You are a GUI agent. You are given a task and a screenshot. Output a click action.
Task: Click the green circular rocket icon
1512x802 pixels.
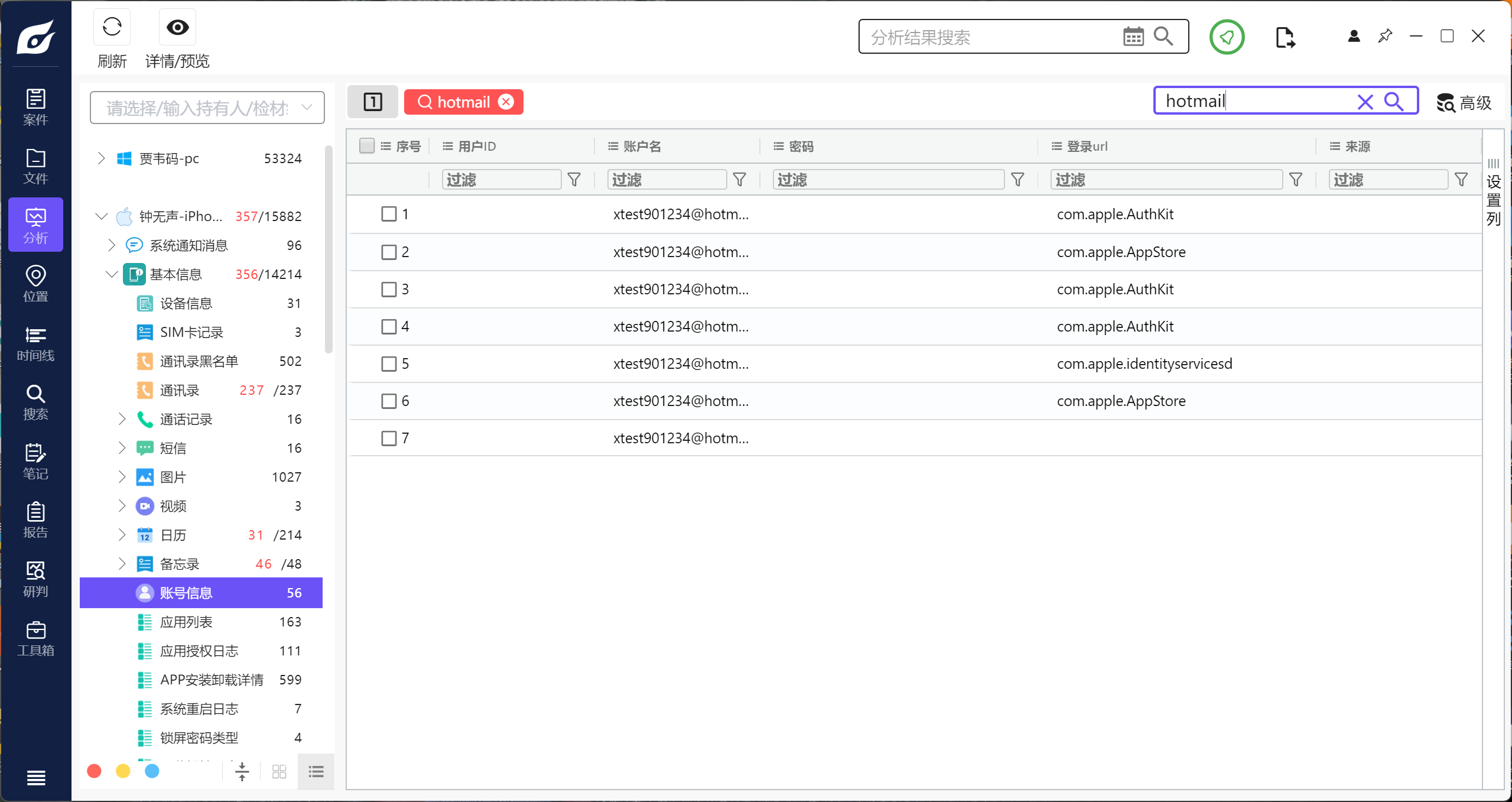tap(1227, 37)
